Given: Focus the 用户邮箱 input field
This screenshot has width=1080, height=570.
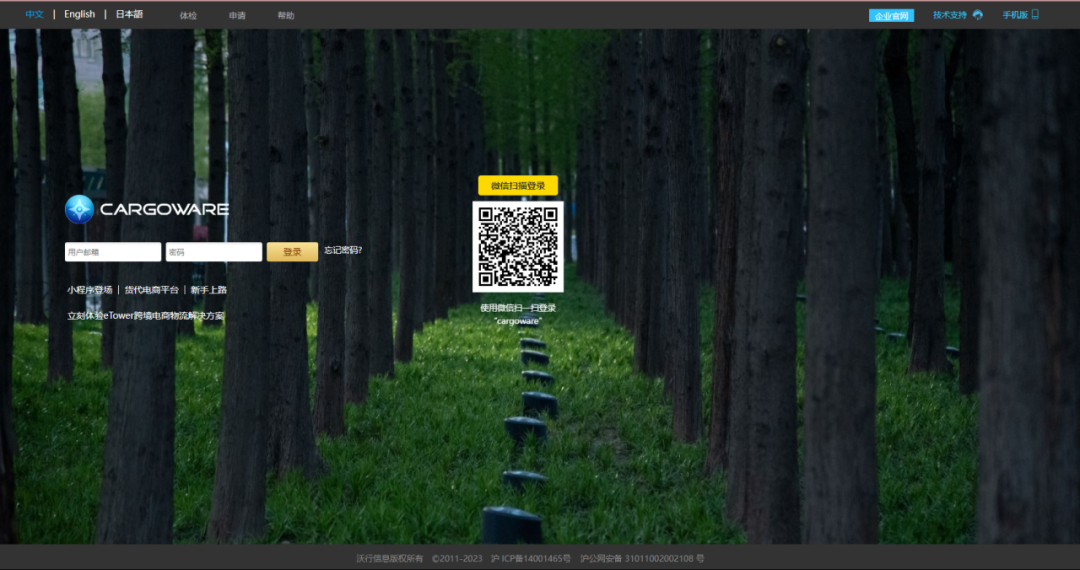Looking at the screenshot, I should point(113,252).
